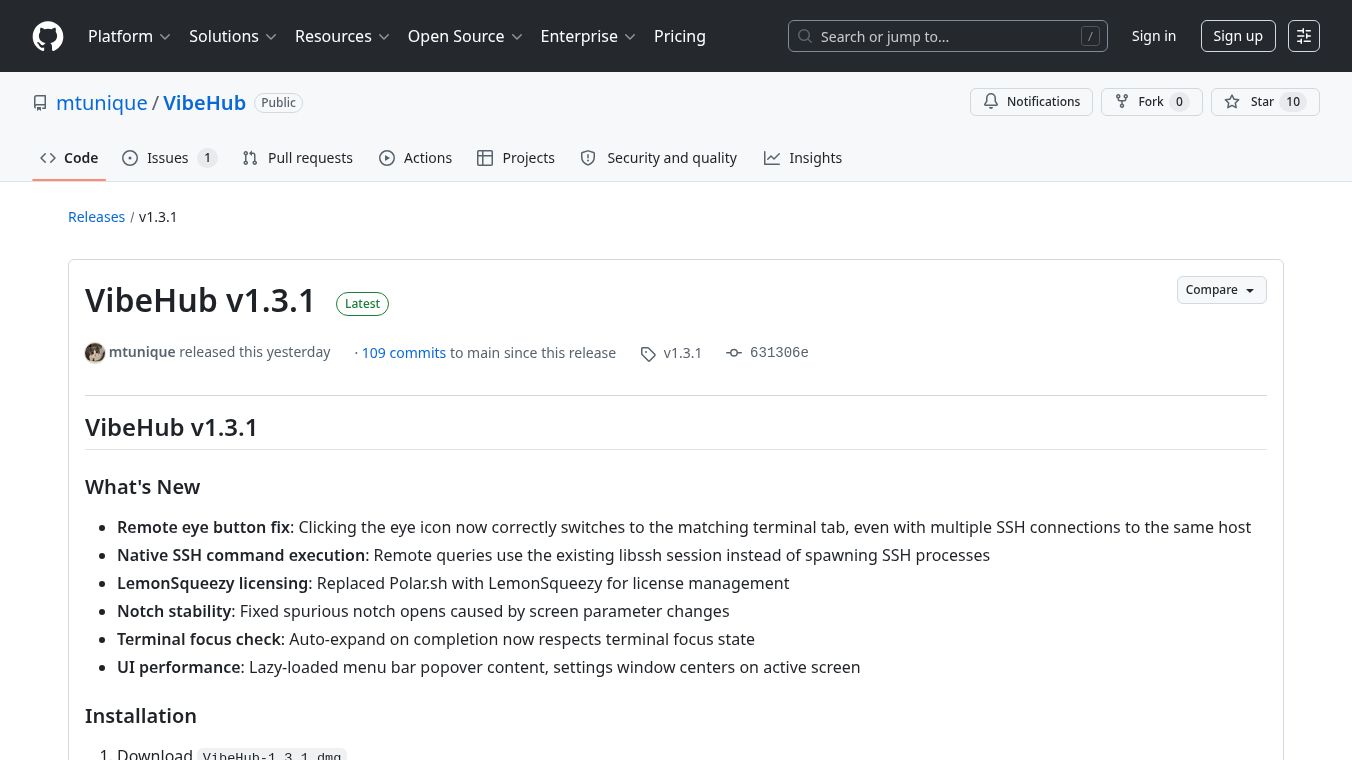Switch to the Actions tab
Screen dimensions: 1352x760
click(416, 158)
